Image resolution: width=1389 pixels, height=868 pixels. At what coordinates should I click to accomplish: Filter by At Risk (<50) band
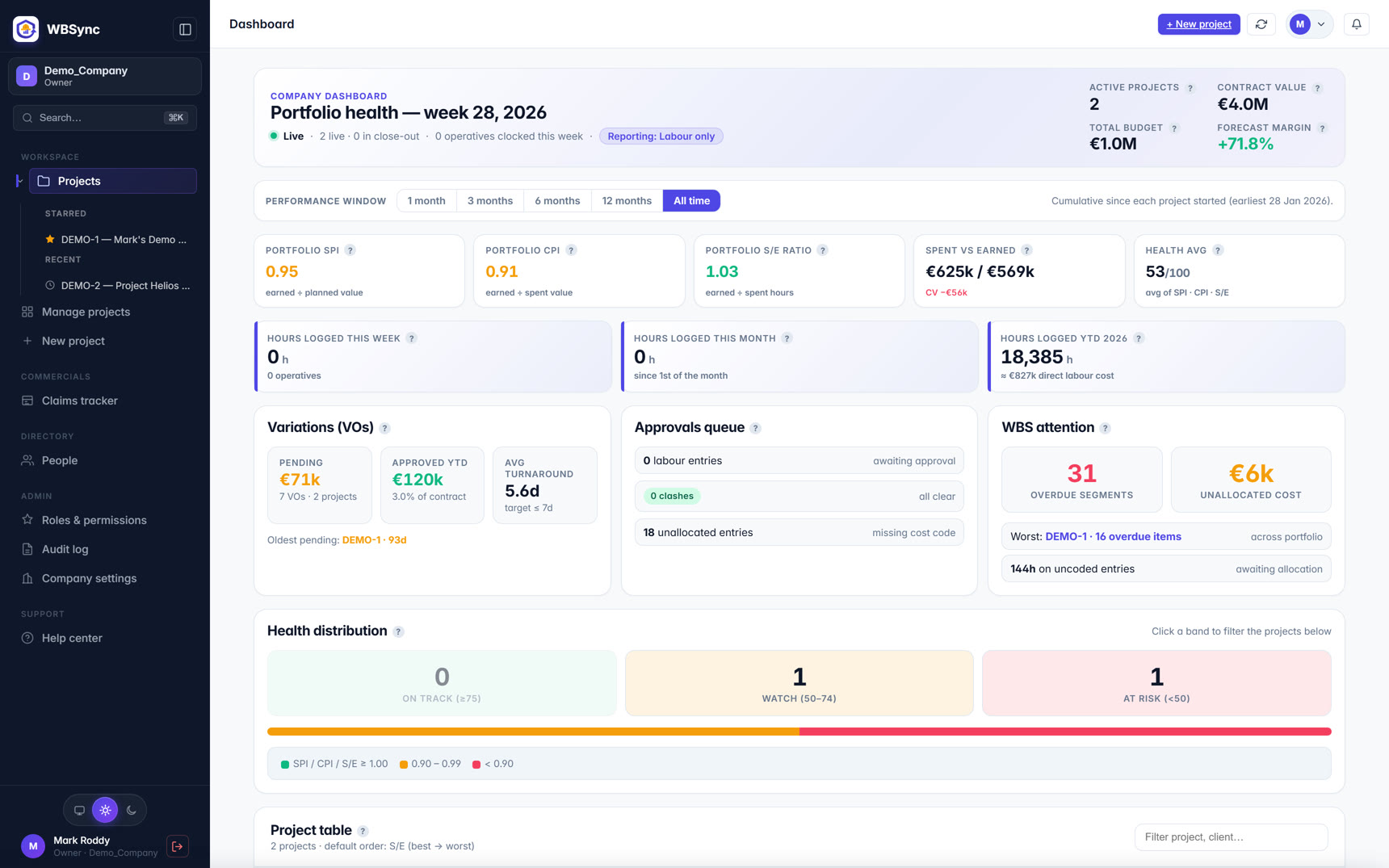coord(1156,683)
